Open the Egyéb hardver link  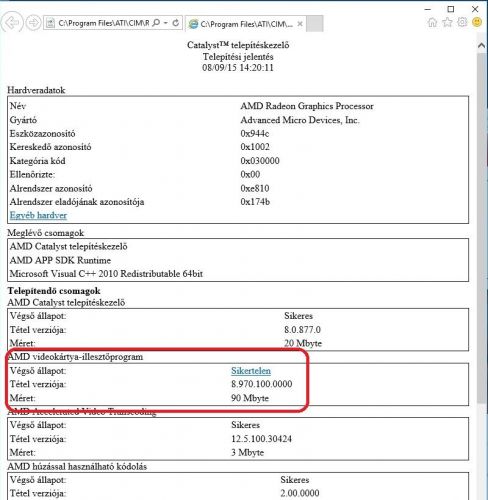(38, 215)
